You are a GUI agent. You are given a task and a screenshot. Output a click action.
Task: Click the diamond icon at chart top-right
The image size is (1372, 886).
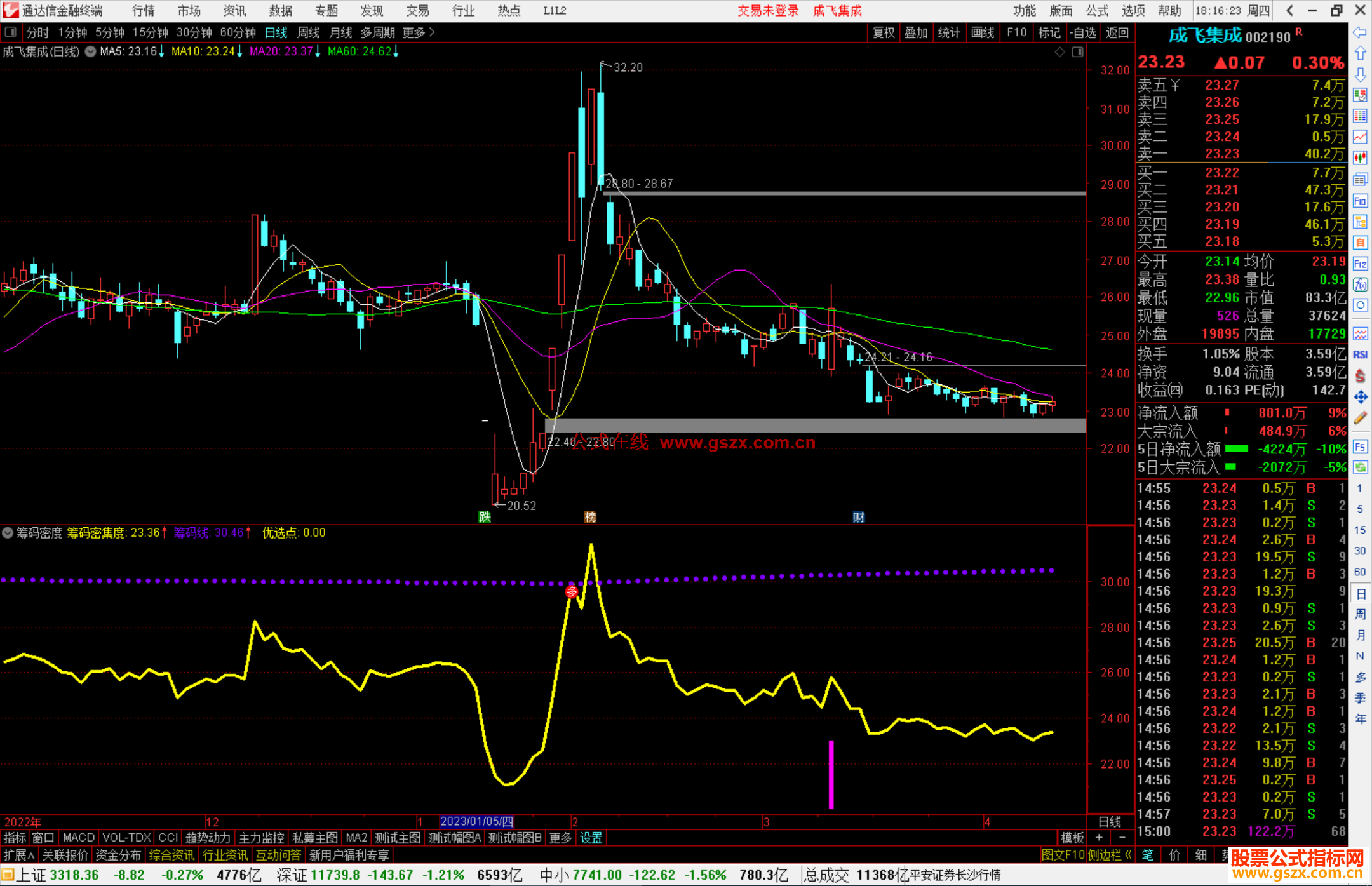[1060, 52]
